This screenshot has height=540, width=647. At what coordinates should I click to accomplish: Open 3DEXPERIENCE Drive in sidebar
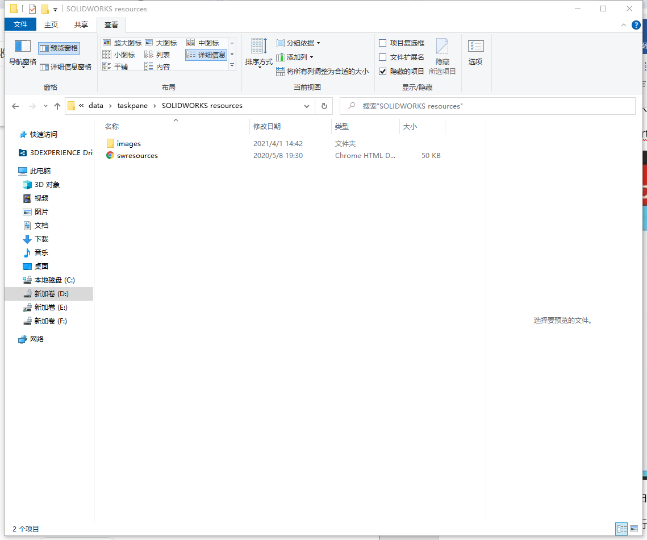pyautogui.click(x=56, y=153)
